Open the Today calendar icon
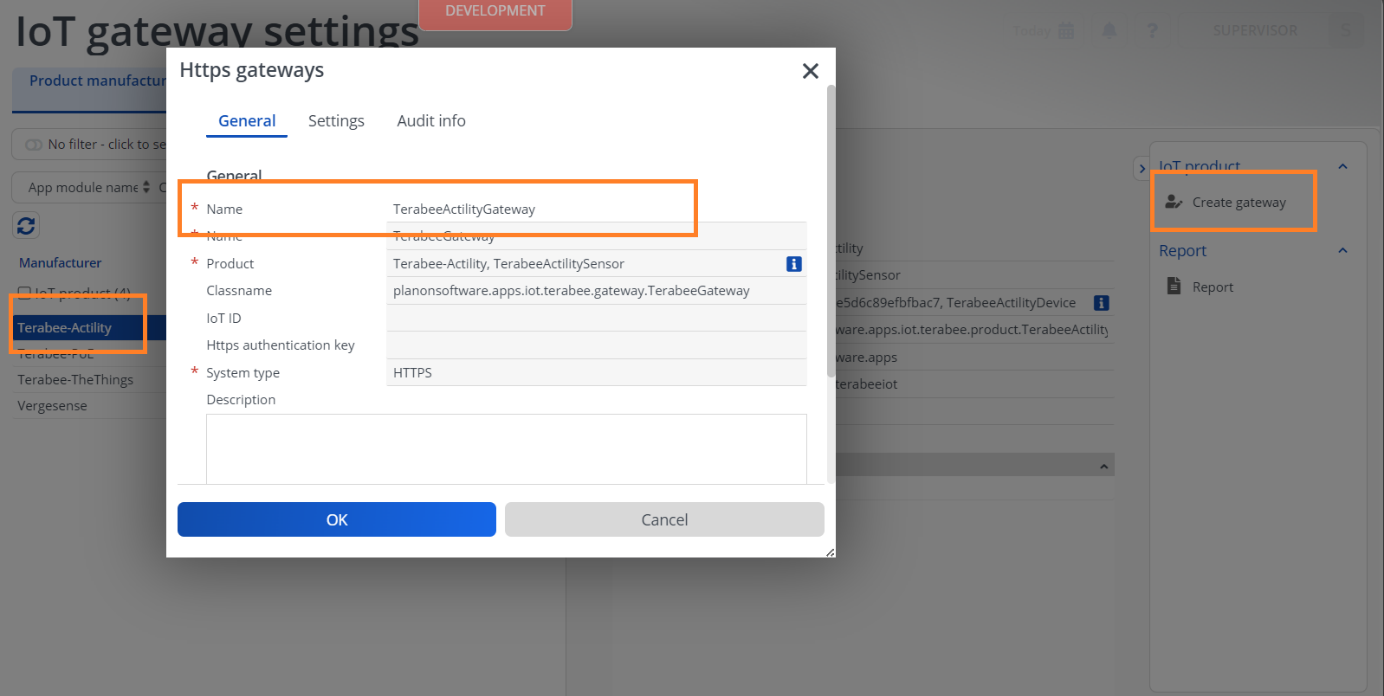 point(1066,31)
